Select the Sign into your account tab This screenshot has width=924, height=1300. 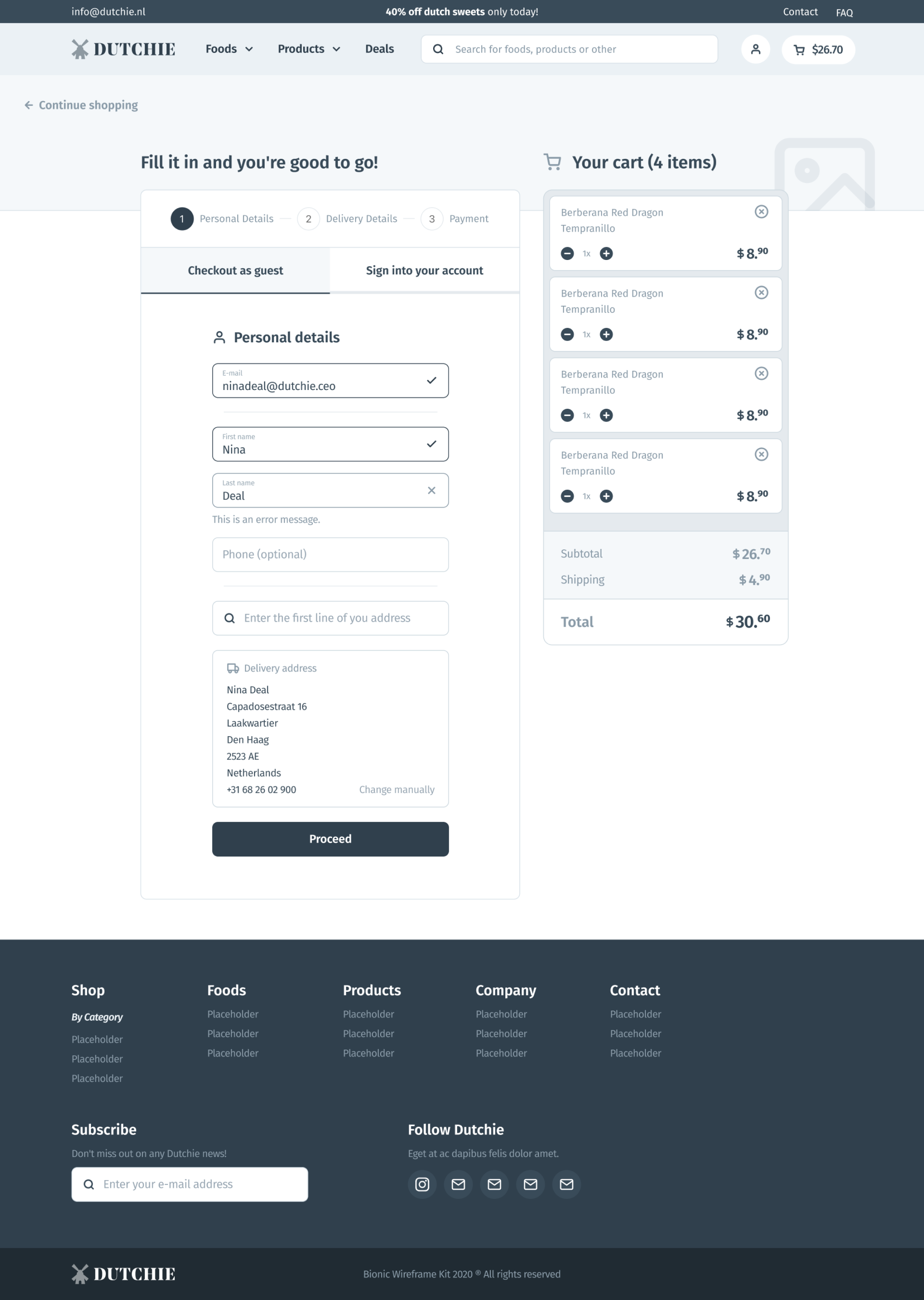coord(424,271)
